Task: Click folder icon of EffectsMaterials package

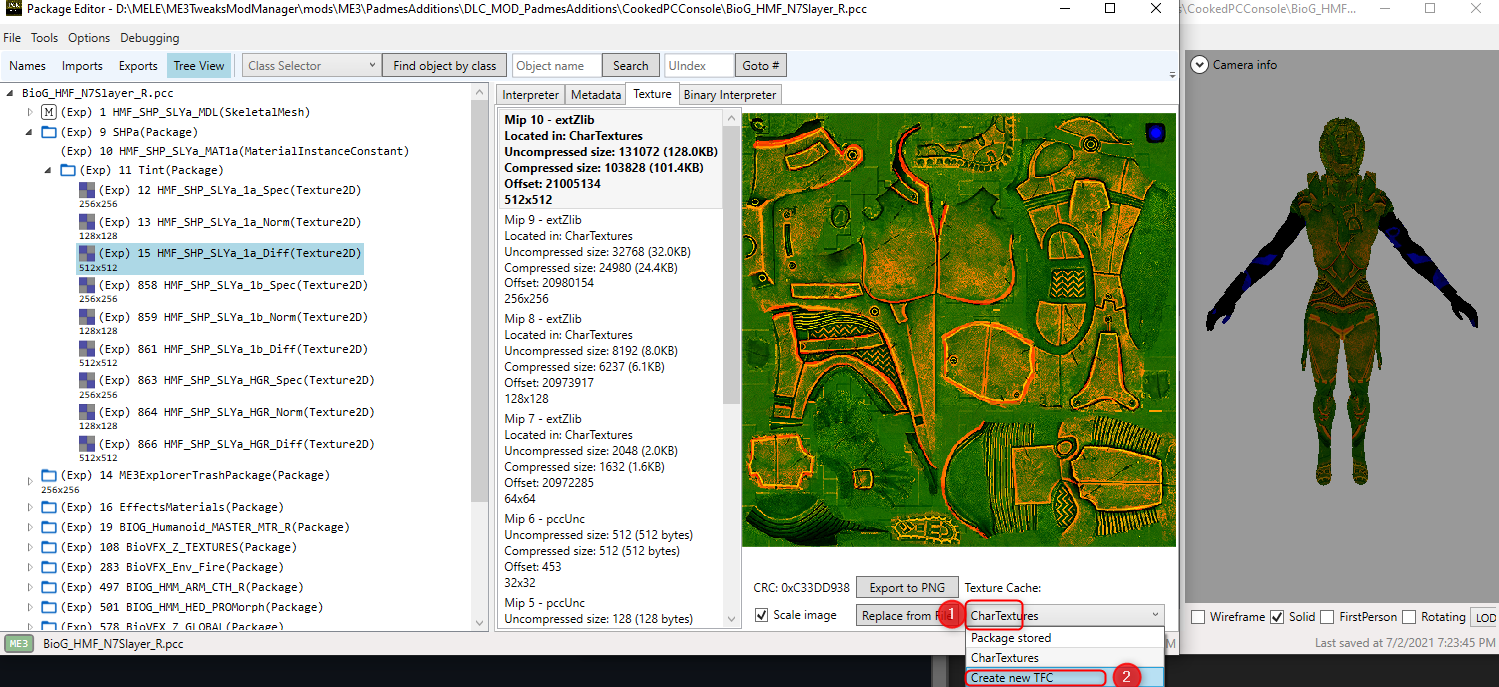Action: (48, 507)
